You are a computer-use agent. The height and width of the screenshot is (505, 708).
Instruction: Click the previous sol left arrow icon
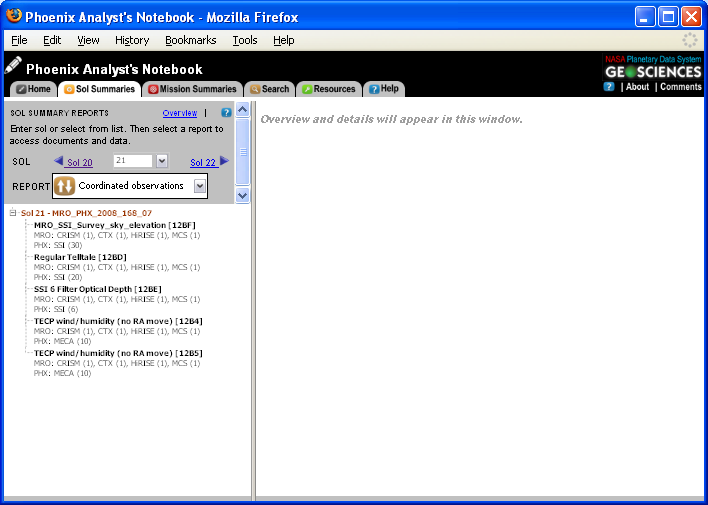tap(59, 160)
